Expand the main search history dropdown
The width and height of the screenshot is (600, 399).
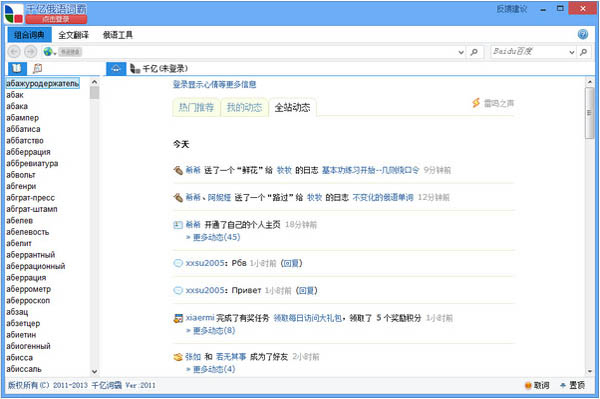(461, 52)
